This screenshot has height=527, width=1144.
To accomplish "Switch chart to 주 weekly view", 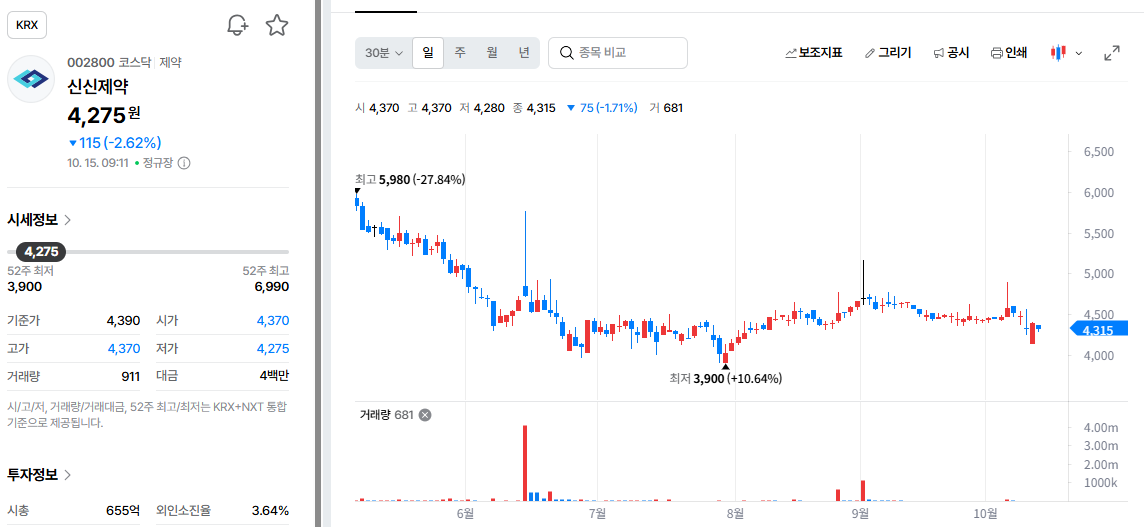I will 460,53.
